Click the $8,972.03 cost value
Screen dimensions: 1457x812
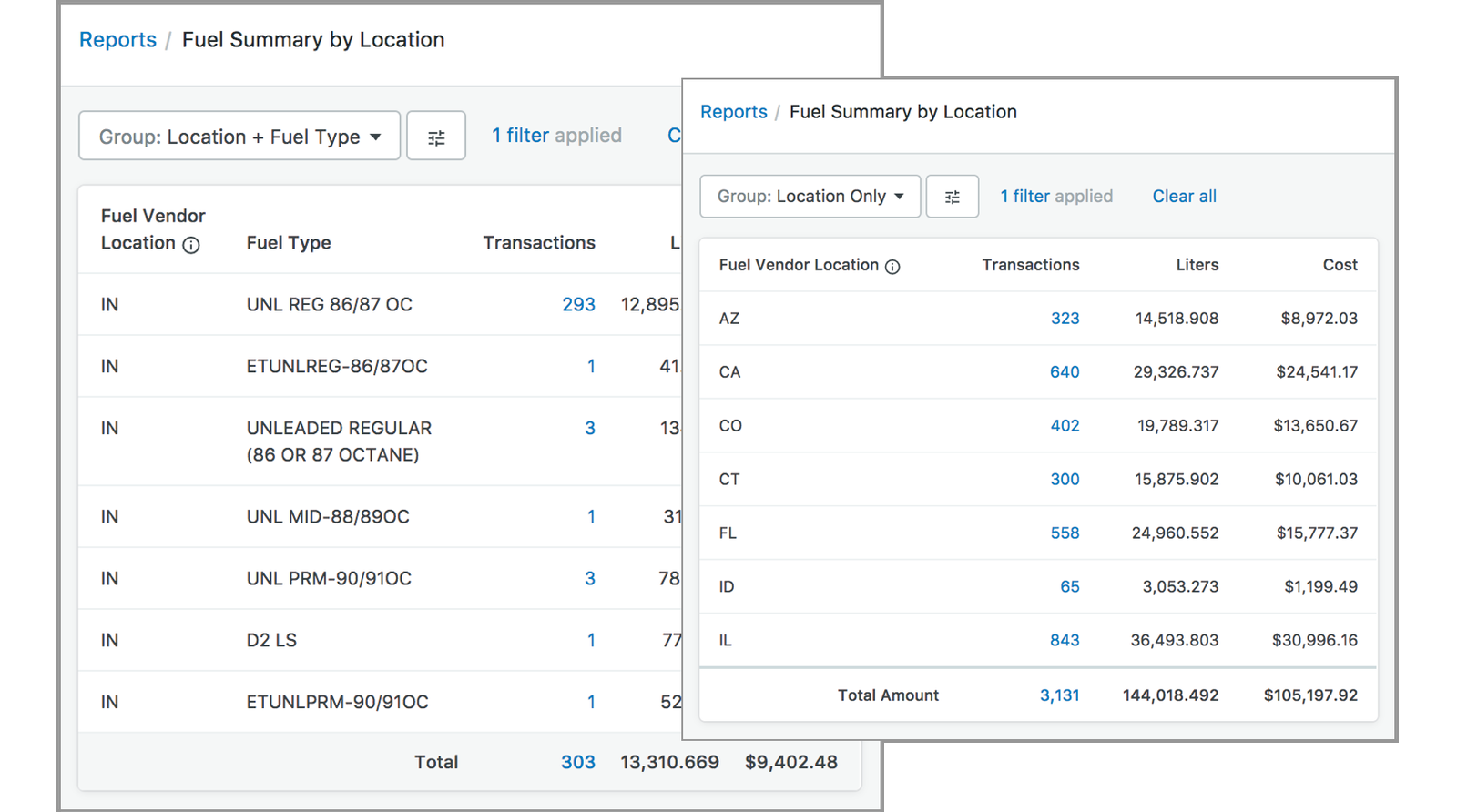[1319, 319]
